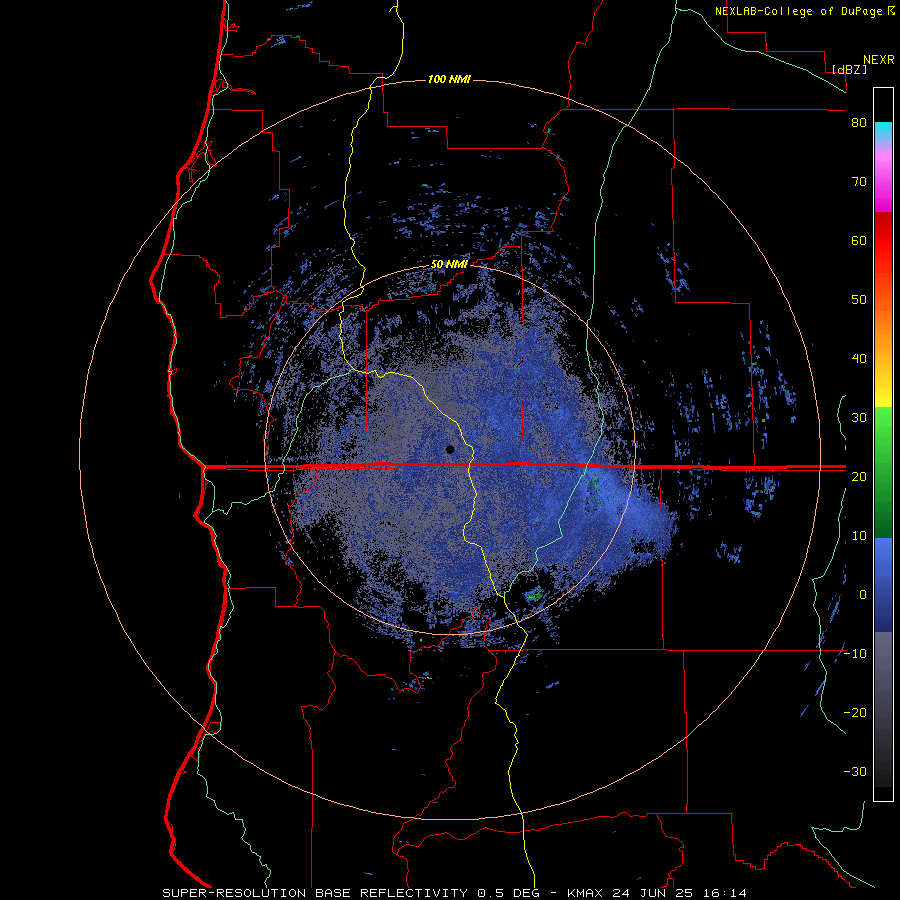Screen dimensions: 900x900
Task: Click the 60 dBZ scale value
Action: (x=859, y=240)
